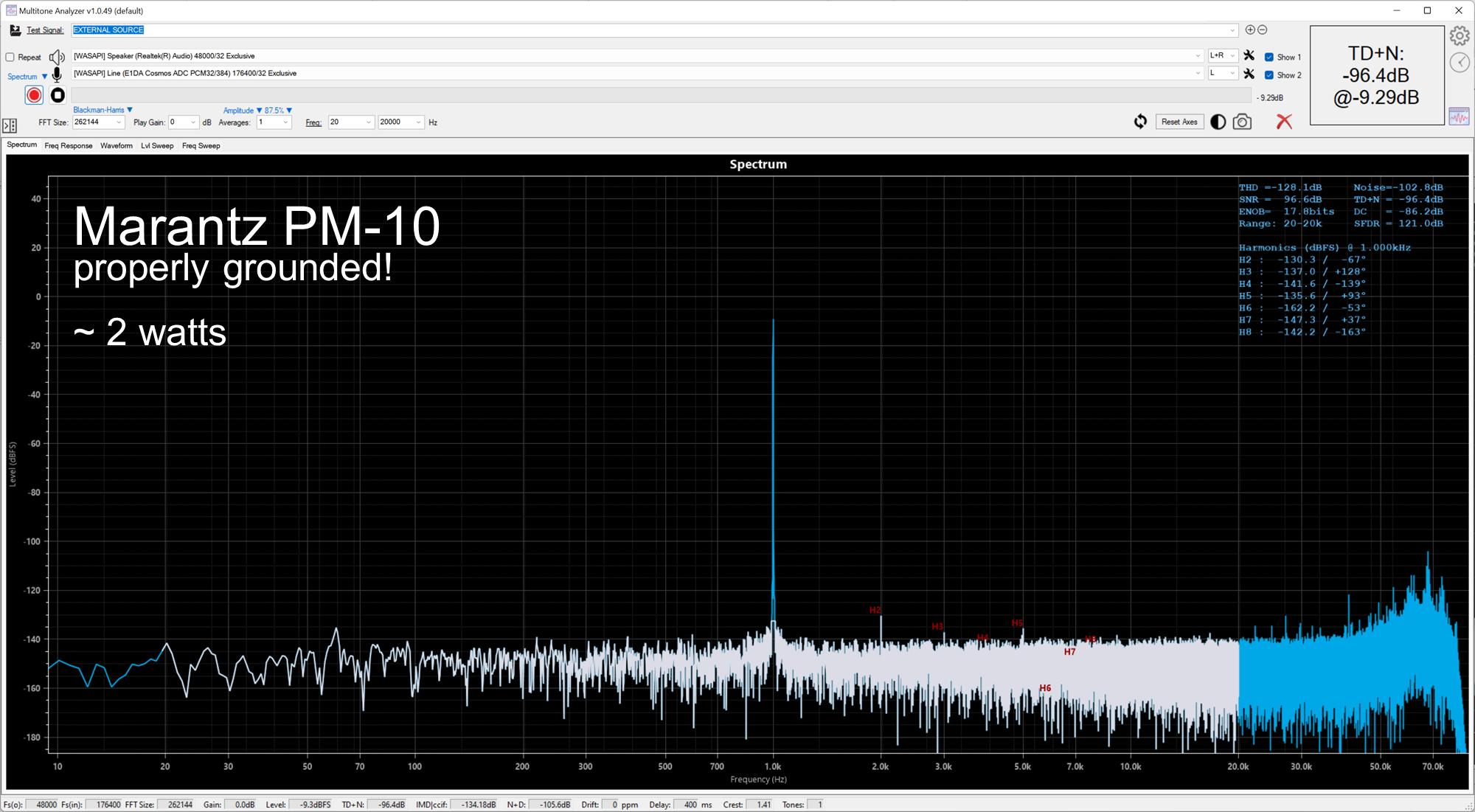The image size is (1475, 812).
Task: Click the Spectrum plot title
Action: coord(758,164)
